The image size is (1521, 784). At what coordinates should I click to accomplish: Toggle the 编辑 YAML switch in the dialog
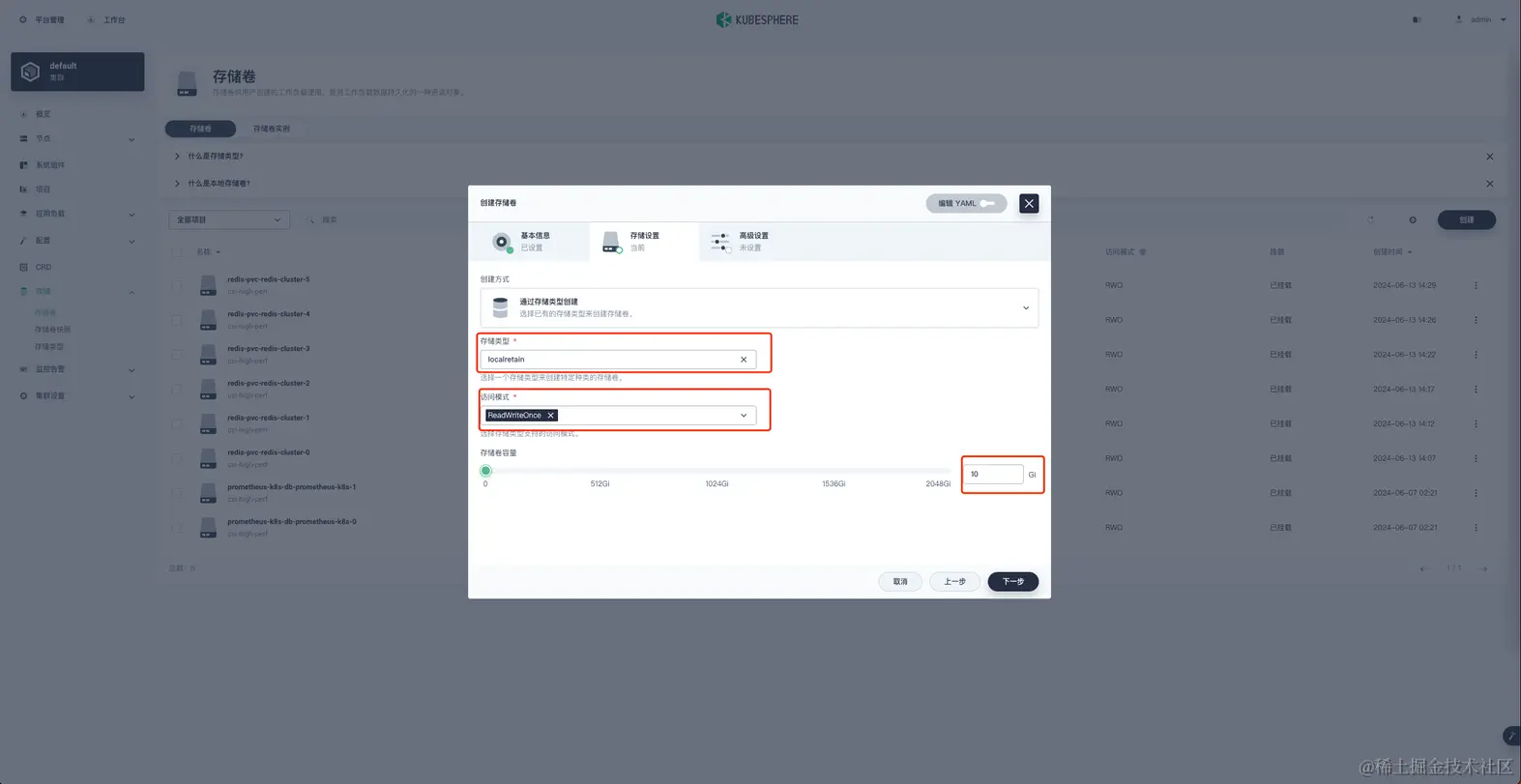coord(986,203)
